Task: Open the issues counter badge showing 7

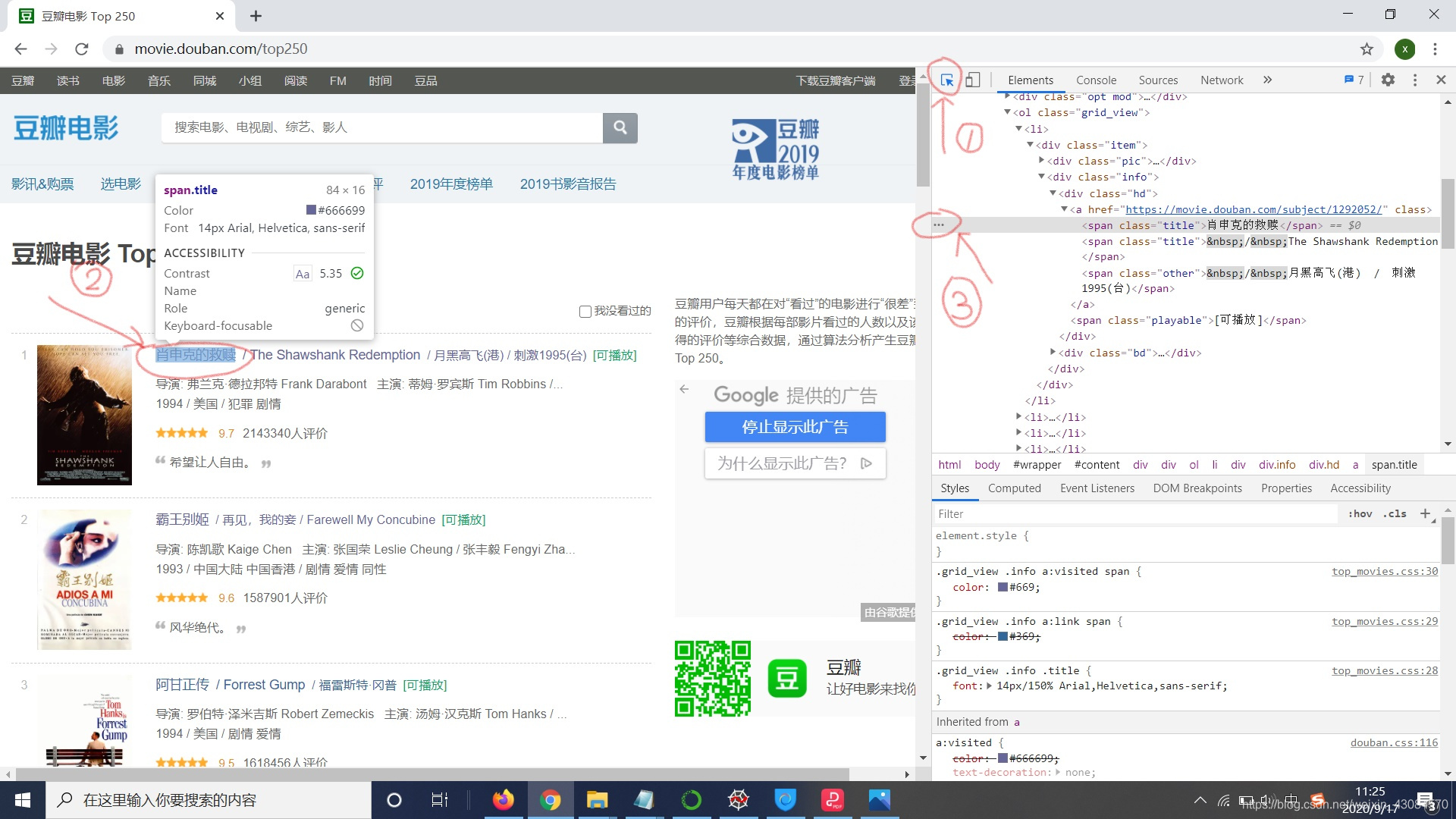Action: coord(1354,80)
